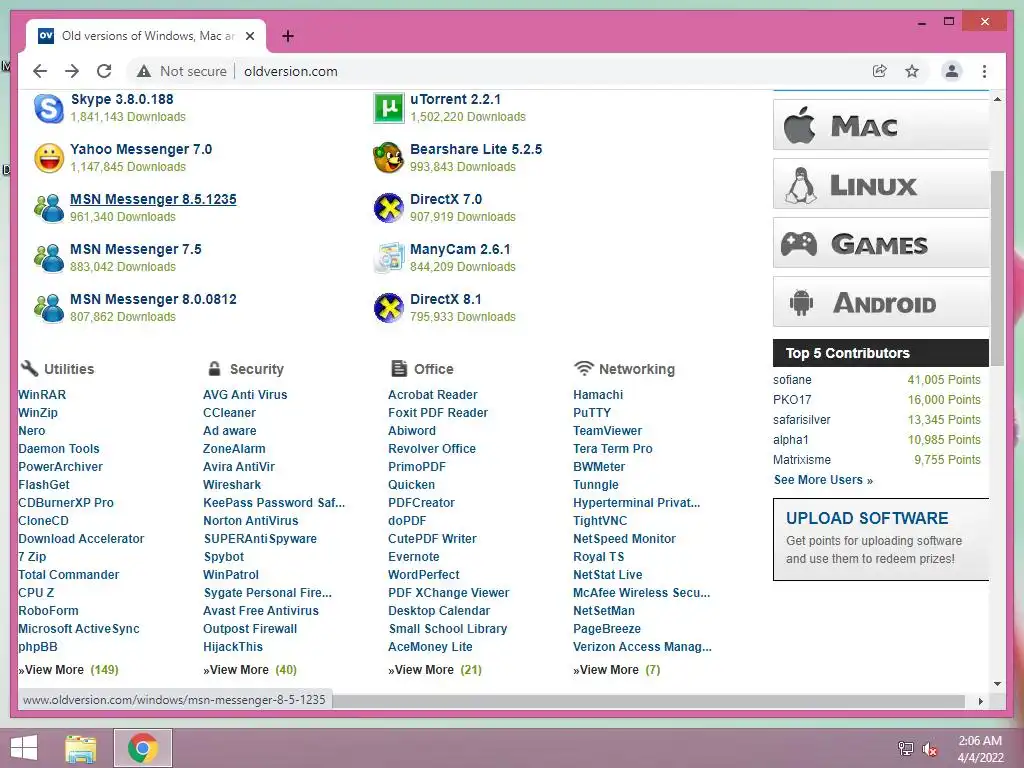Open File Explorer from taskbar
The width and height of the screenshot is (1024, 768).
pyautogui.click(x=81, y=748)
